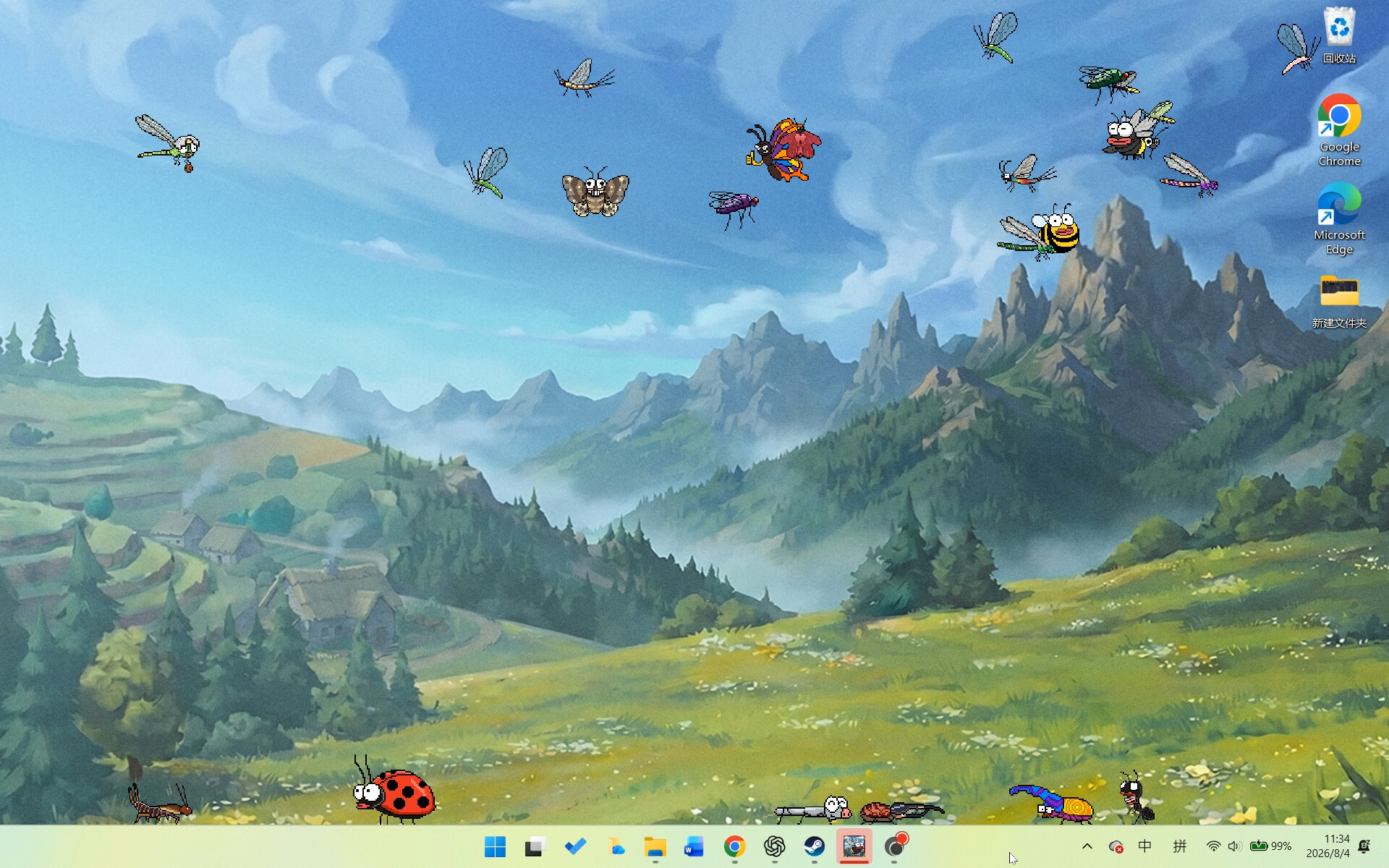
Task: Select the 回收站 Recycle Bin desktop icon
Action: click(x=1340, y=35)
